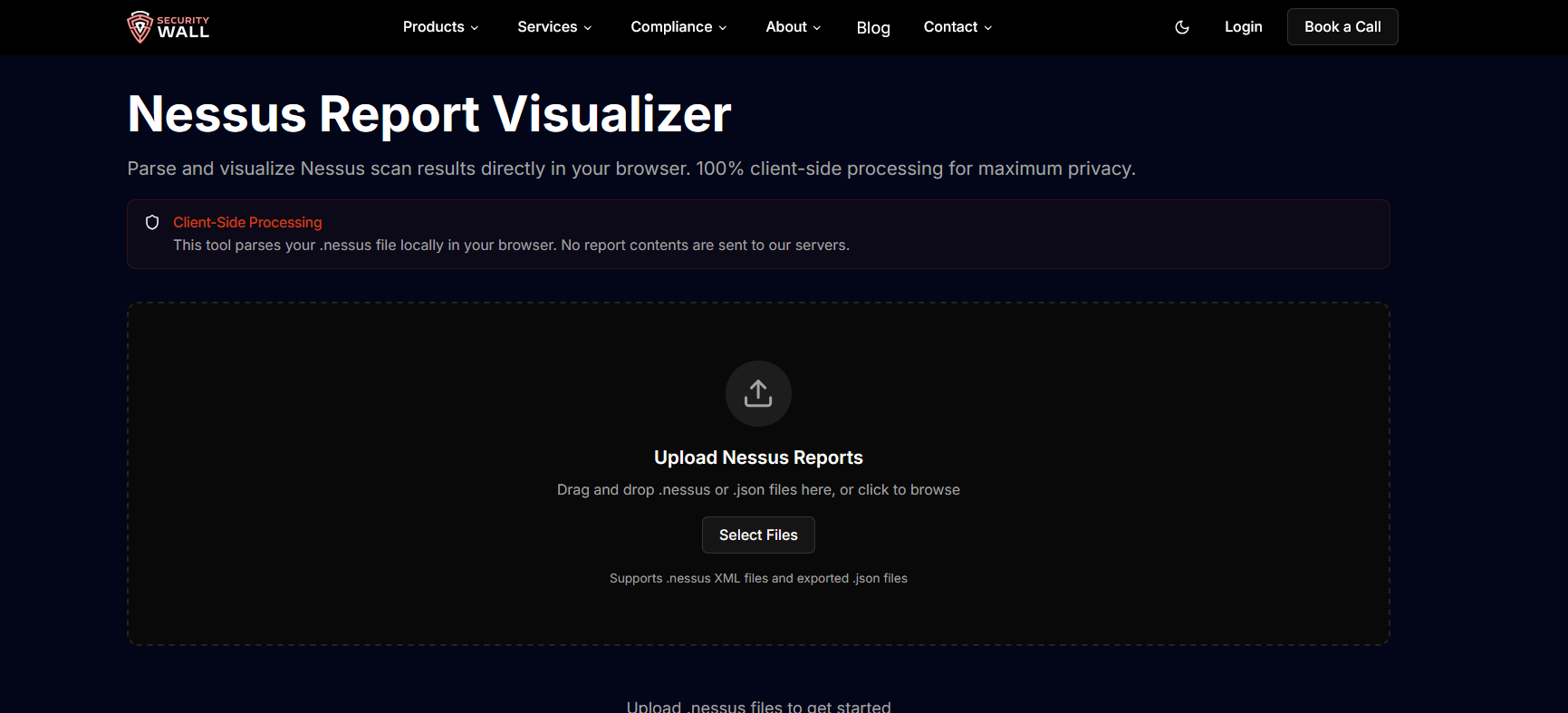Click the Security Wall shield logo
This screenshot has width=1568, height=713.
139,27
